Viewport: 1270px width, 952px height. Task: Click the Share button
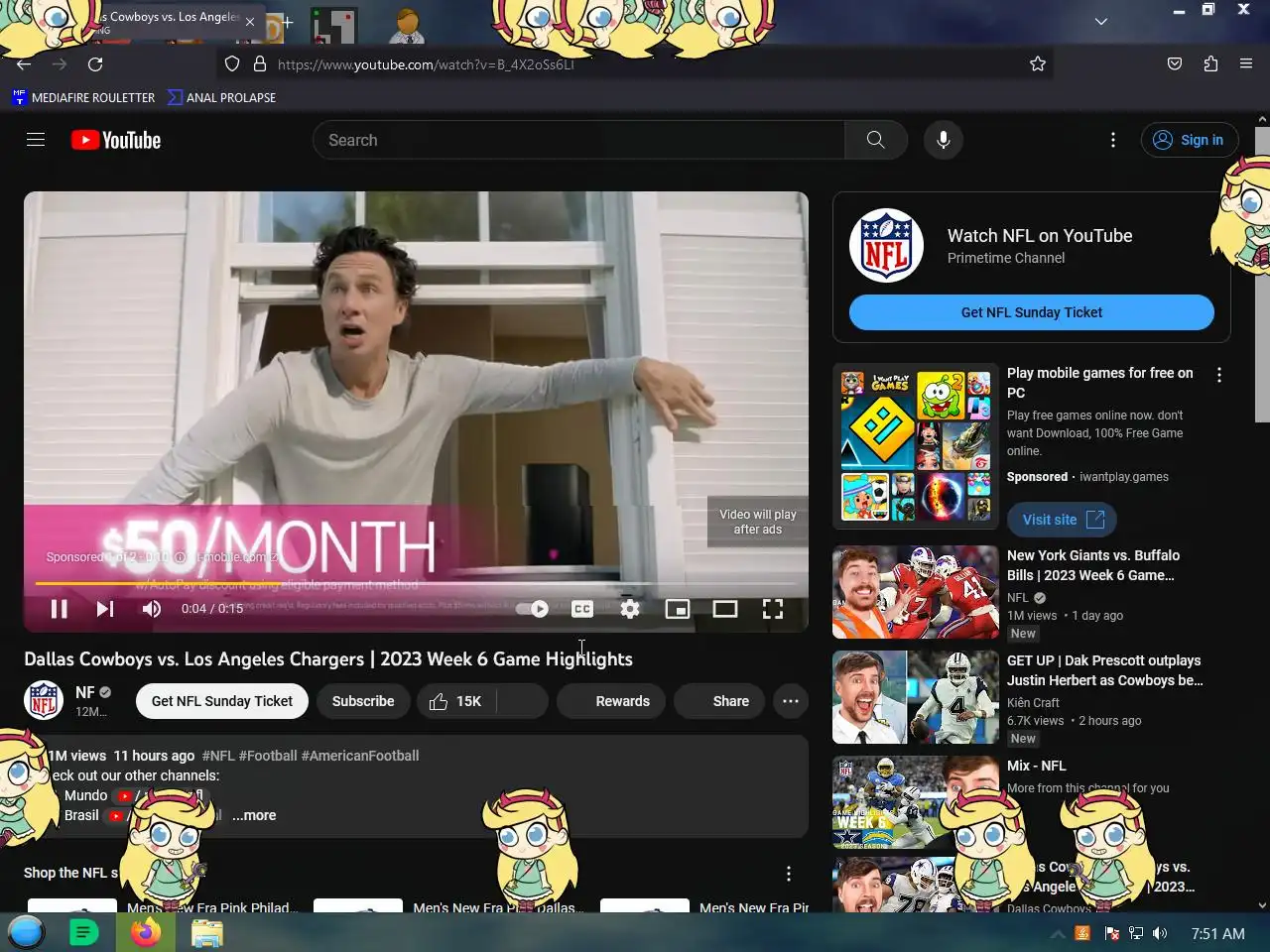pyautogui.click(x=719, y=701)
